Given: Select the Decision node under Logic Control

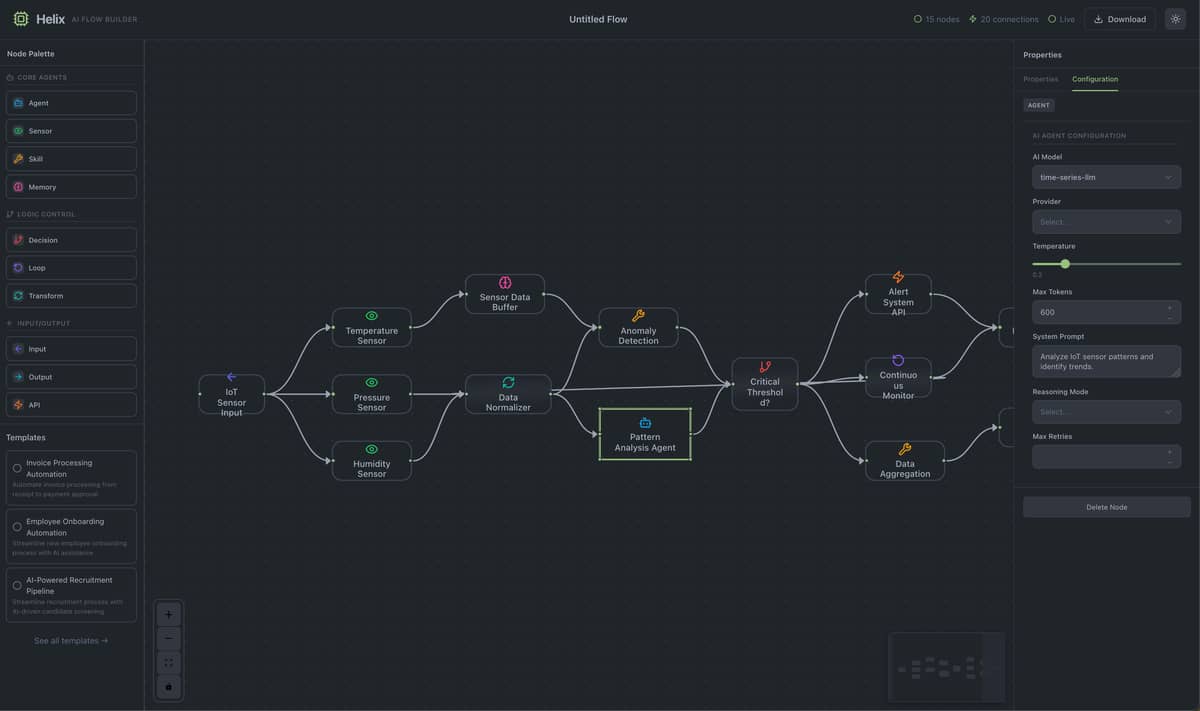Looking at the screenshot, I should tap(70, 239).
